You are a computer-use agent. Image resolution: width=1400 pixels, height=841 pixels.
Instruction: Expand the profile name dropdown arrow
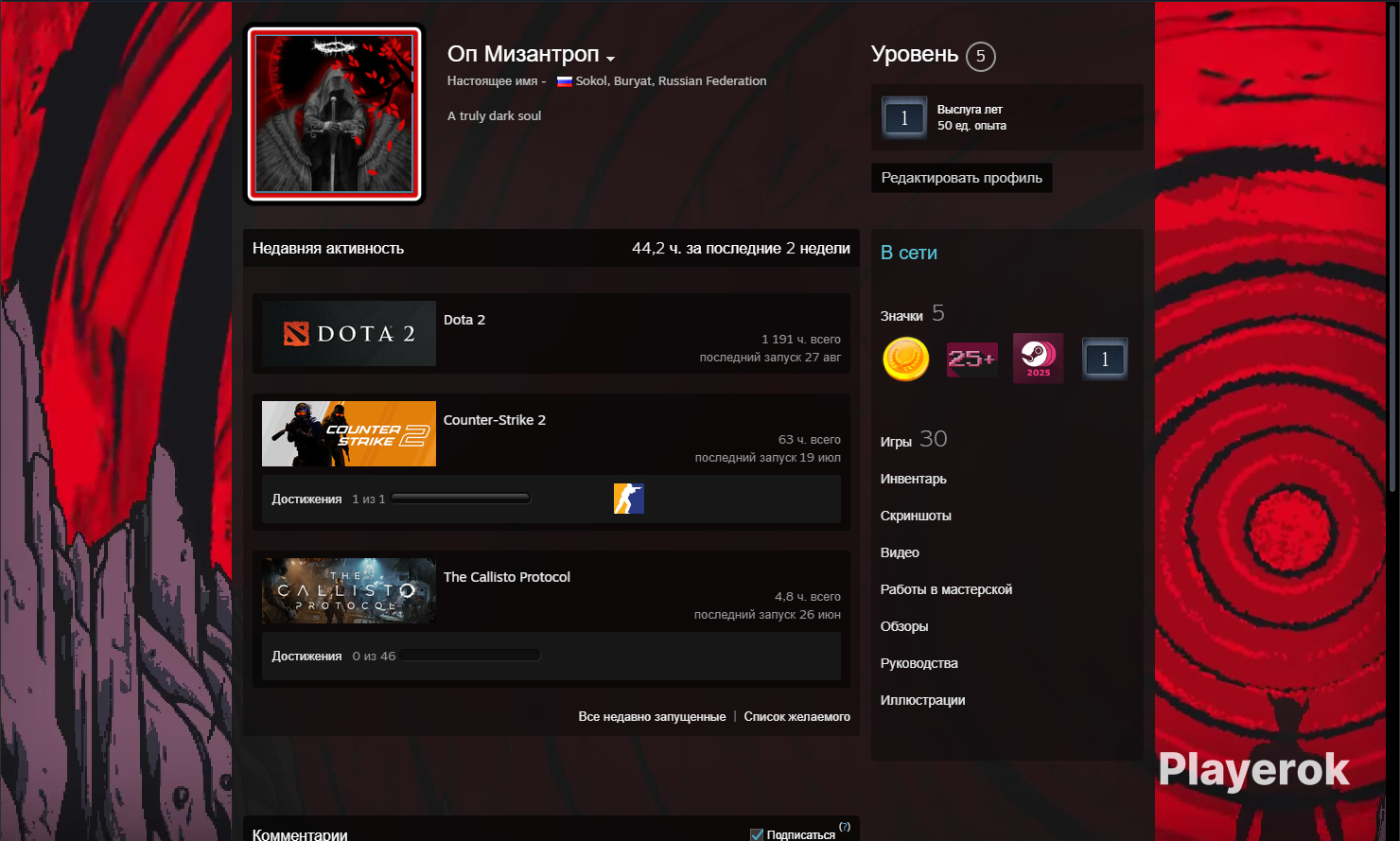click(611, 59)
